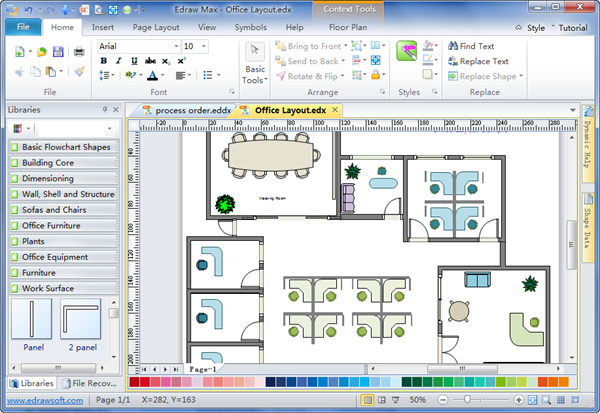Screen dimensions: 600x413
Task: Switch to the Page Layout ribbon tab
Action: pyautogui.click(x=156, y=27)
